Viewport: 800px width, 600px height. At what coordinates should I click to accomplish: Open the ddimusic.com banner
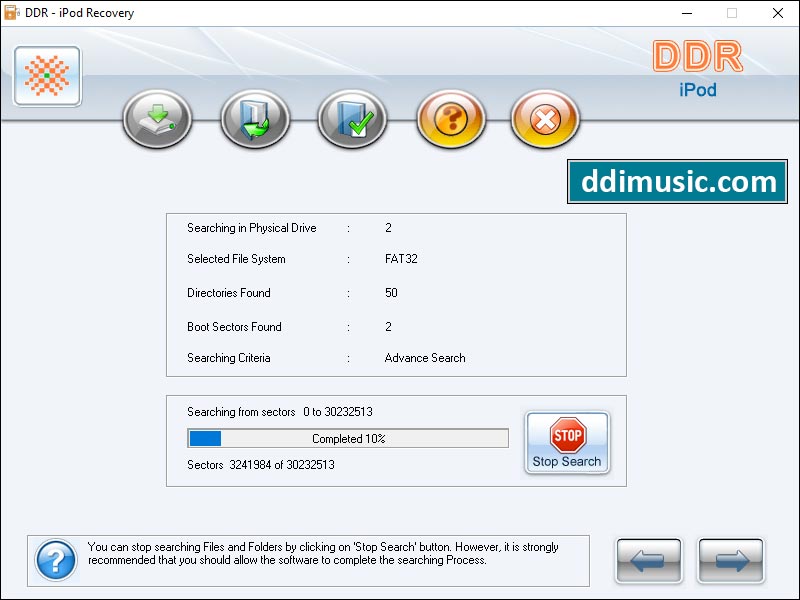(678, 182)
